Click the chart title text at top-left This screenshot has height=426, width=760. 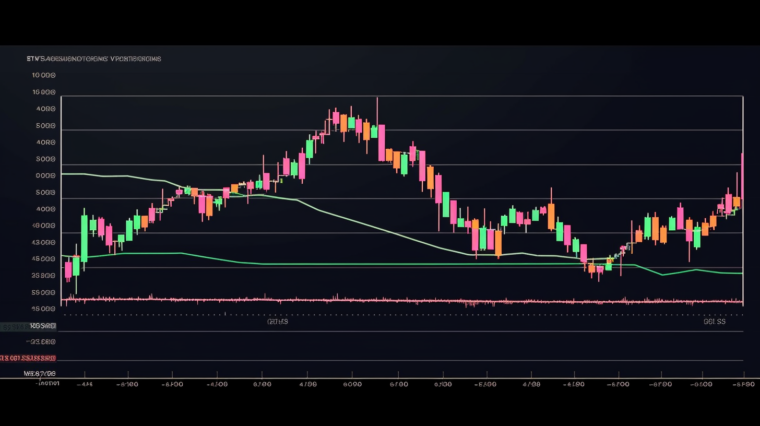pyautogui.click(x=93, y=59)
